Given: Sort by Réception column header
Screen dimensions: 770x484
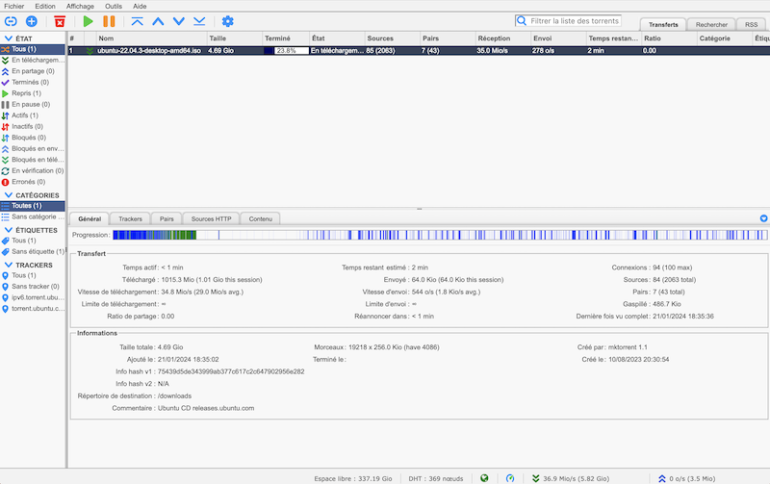Looking at the screenshot, I should (503, 38).
